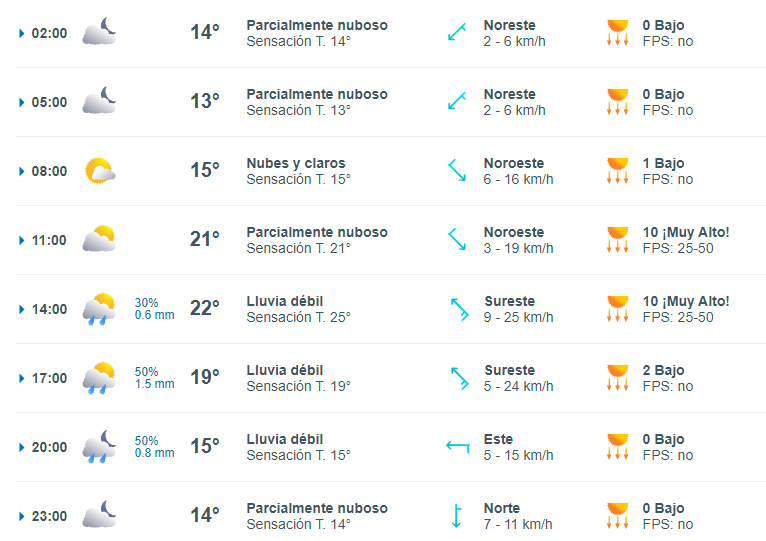Expand the 11:00 forecast row arrow

(21, 240)
